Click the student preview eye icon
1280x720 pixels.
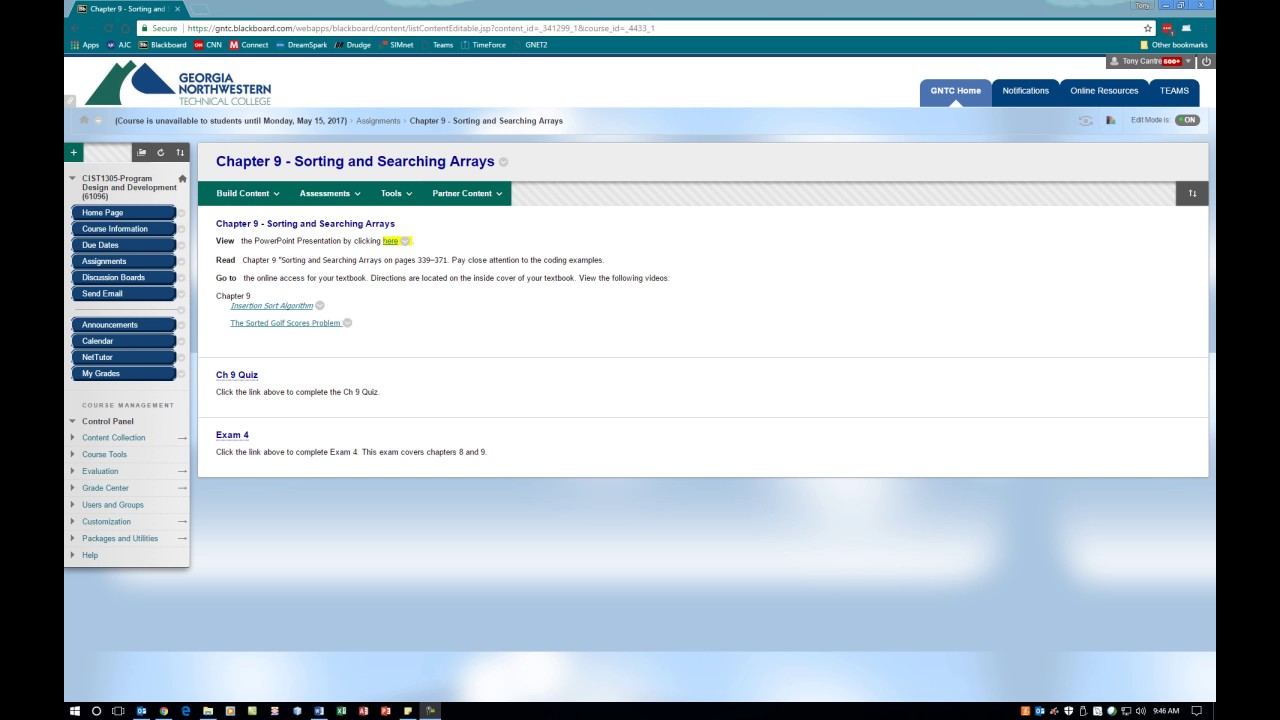click(1086, 120)
